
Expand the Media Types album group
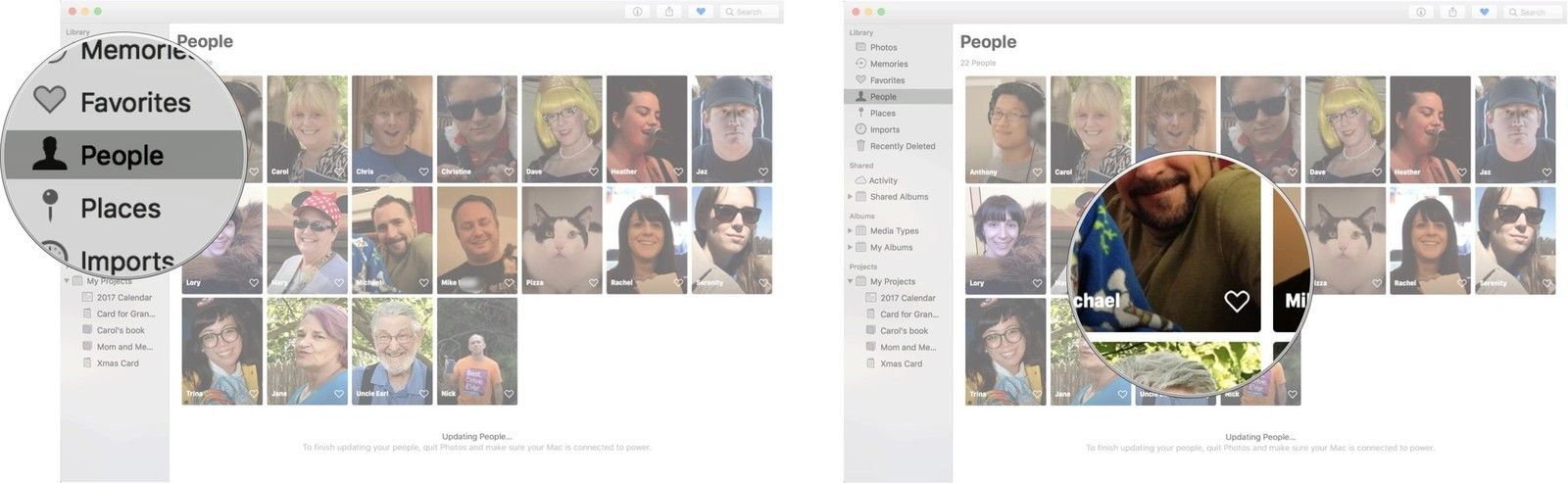tap(850, 231)
